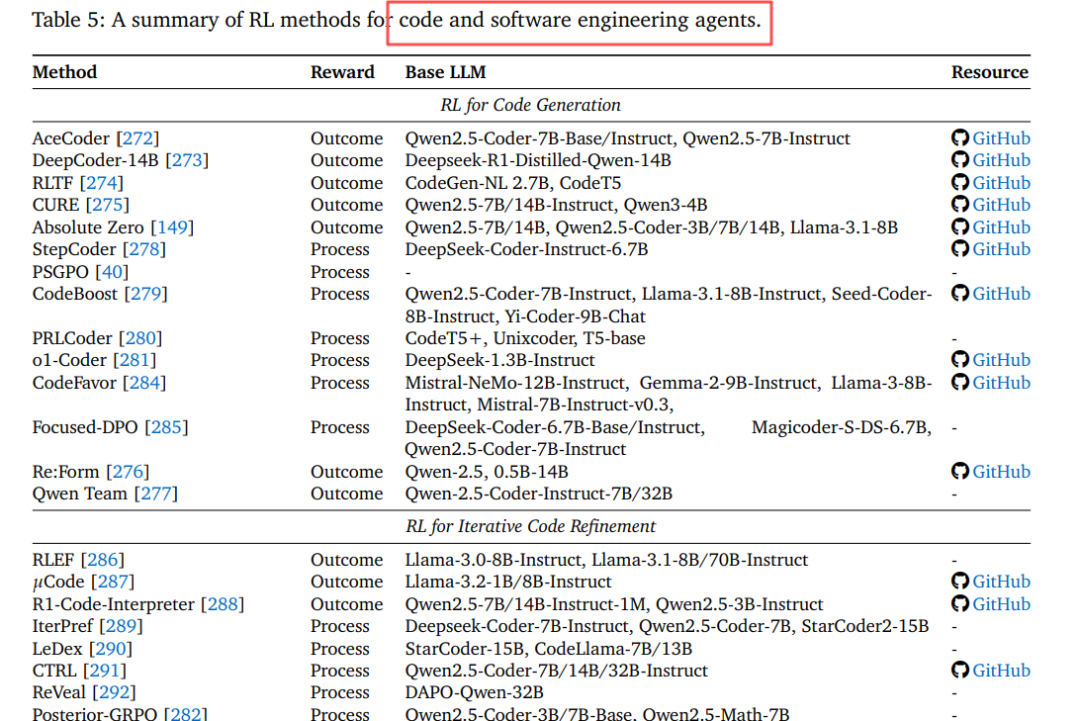This screenshot has height=721, width=1080.
Task: Click 'RL for Code Generation' section heading
Action: (x=530, y=105)
